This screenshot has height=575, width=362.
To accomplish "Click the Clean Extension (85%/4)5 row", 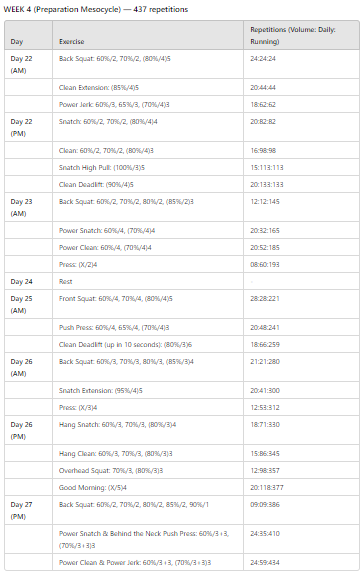I will point(182,87).
